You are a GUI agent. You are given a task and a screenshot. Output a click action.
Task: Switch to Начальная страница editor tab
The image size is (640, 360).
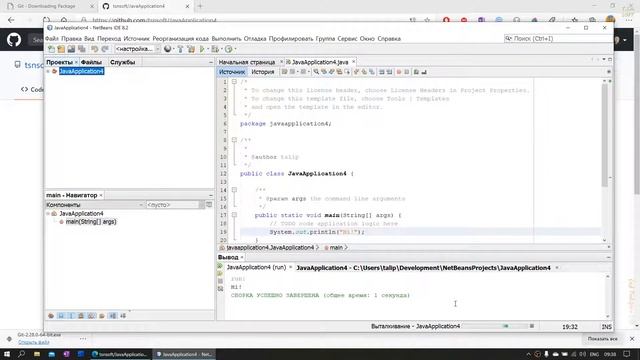click(x=247, y=62)
